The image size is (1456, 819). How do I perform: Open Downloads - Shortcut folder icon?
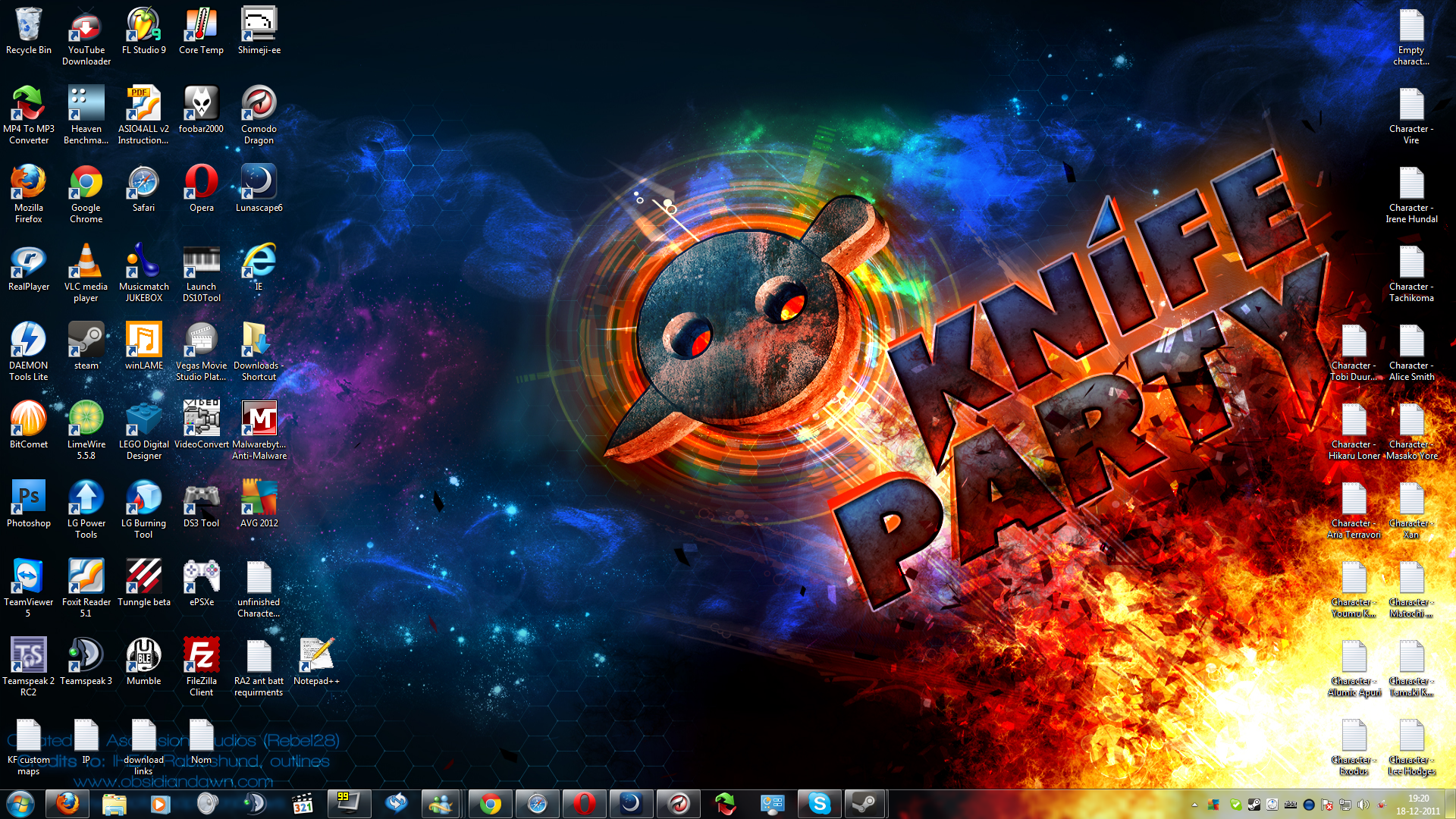[259, 353]
